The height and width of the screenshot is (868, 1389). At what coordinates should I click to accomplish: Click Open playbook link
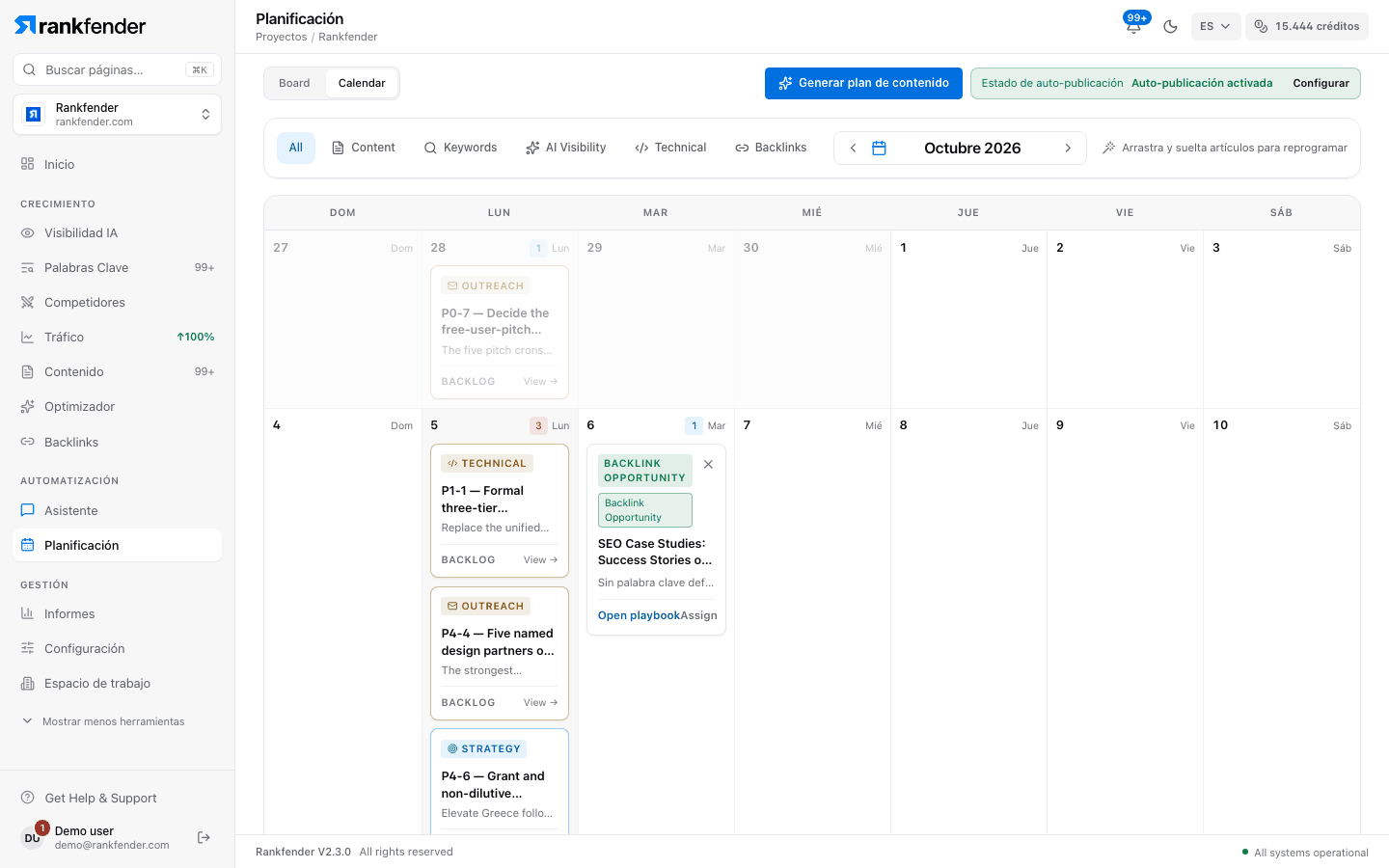(x=639, y=615)
